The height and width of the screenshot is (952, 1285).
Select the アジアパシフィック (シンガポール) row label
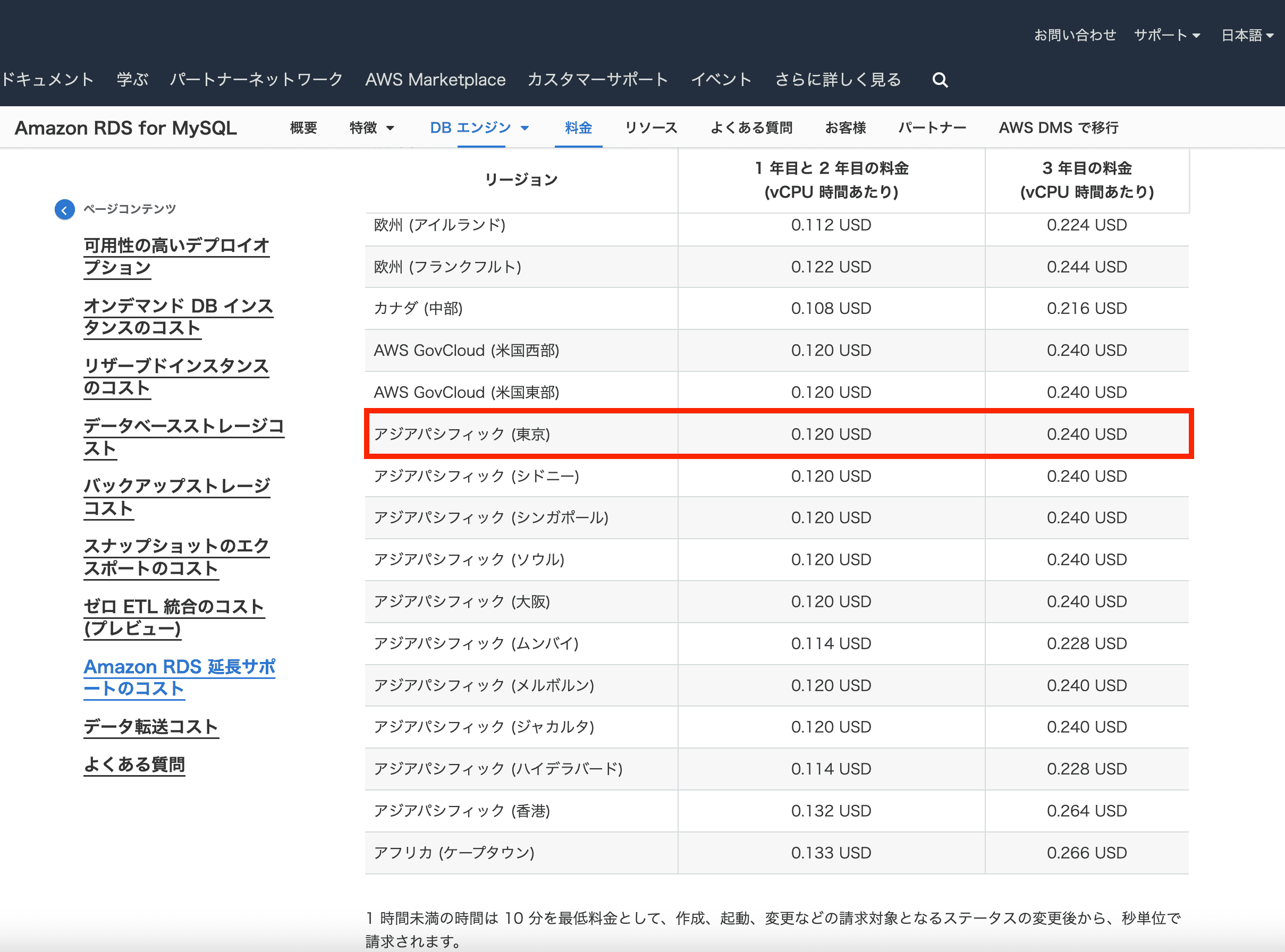point(491,517)
